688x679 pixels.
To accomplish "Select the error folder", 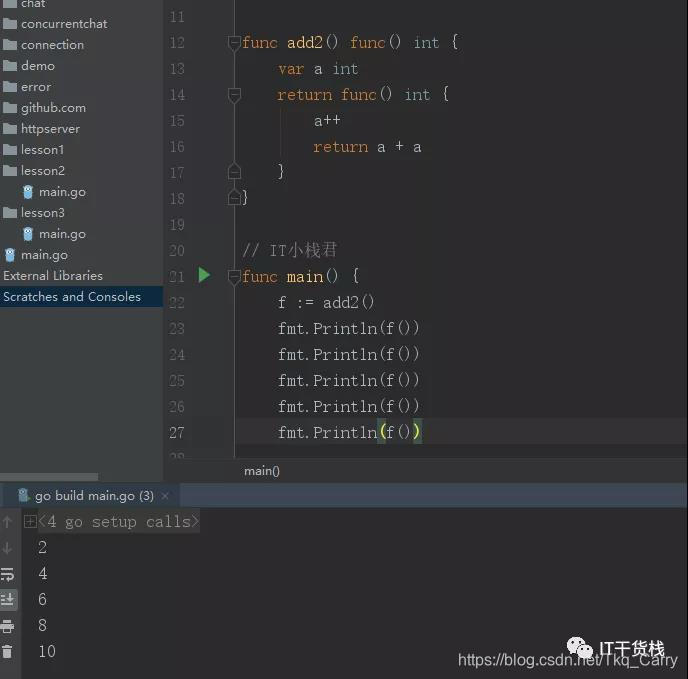I will [x=36, y=87].
